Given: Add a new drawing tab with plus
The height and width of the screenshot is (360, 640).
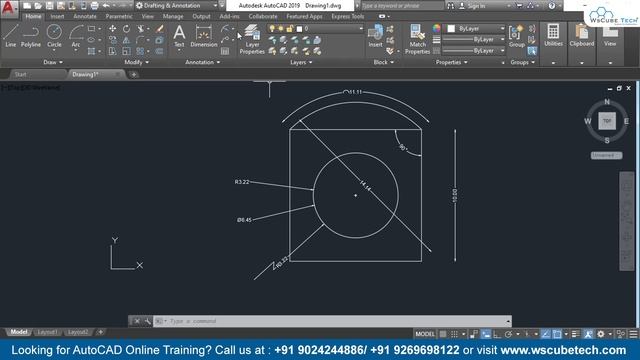Looking at the screenshot, I should (133, 75).
